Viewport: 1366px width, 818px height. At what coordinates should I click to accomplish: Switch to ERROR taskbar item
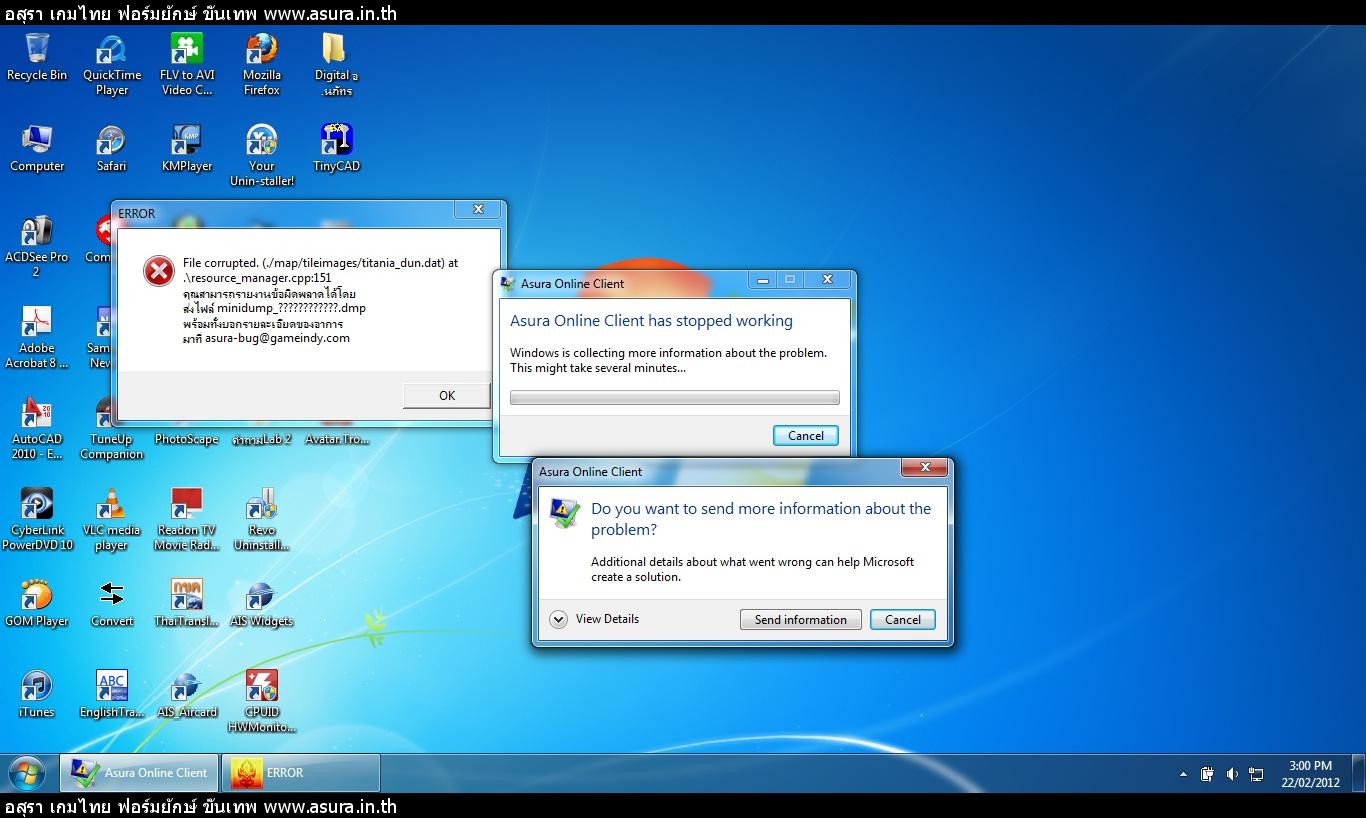pyautogui.click(x=300, y=772)
